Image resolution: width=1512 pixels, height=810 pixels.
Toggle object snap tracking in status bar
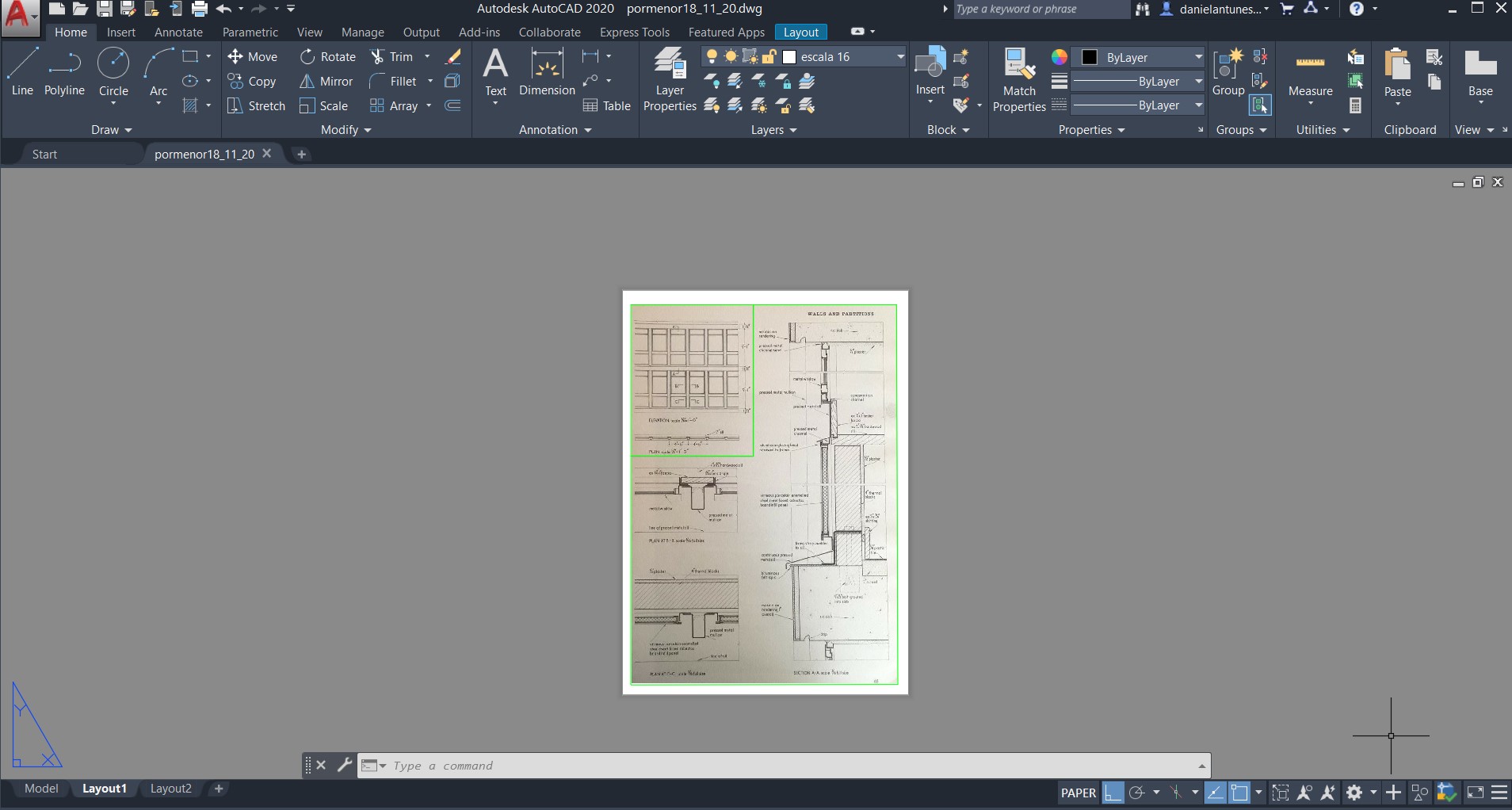[x=1215, y=792]
